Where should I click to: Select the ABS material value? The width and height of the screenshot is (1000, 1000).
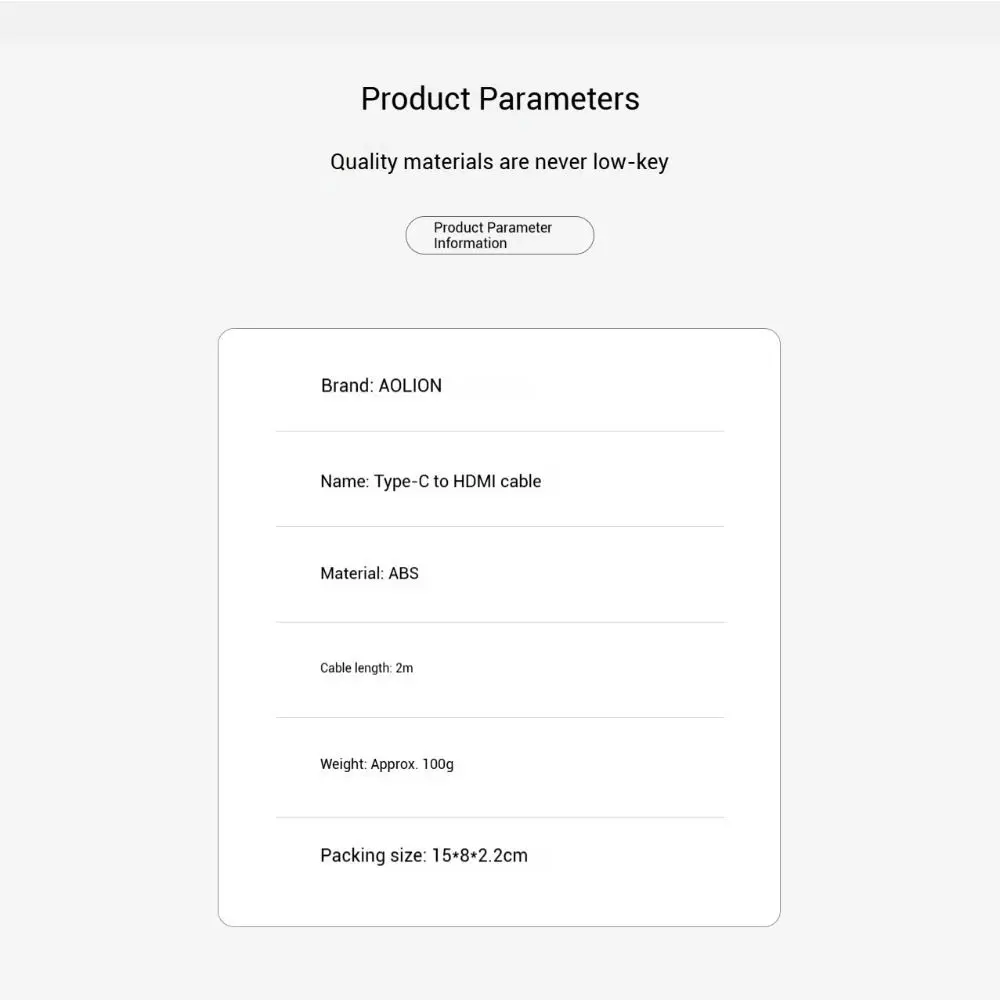coord(404,574)
